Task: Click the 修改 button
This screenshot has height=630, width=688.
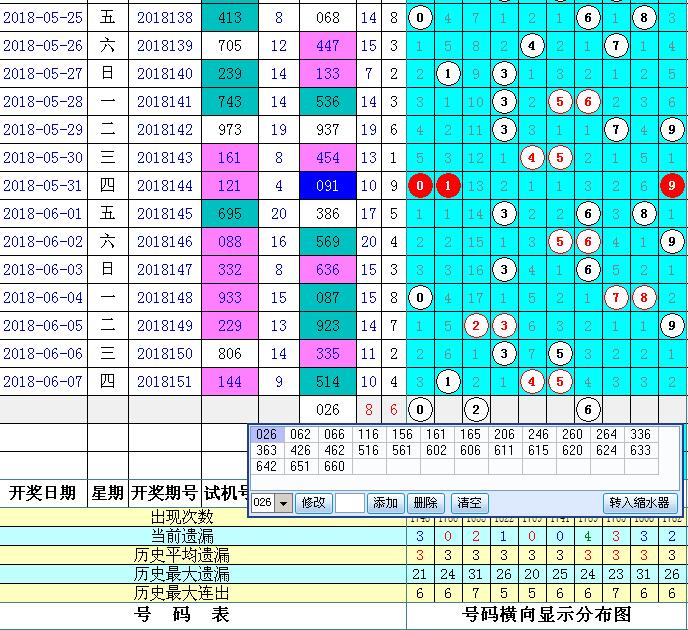Action: [313, 503]
